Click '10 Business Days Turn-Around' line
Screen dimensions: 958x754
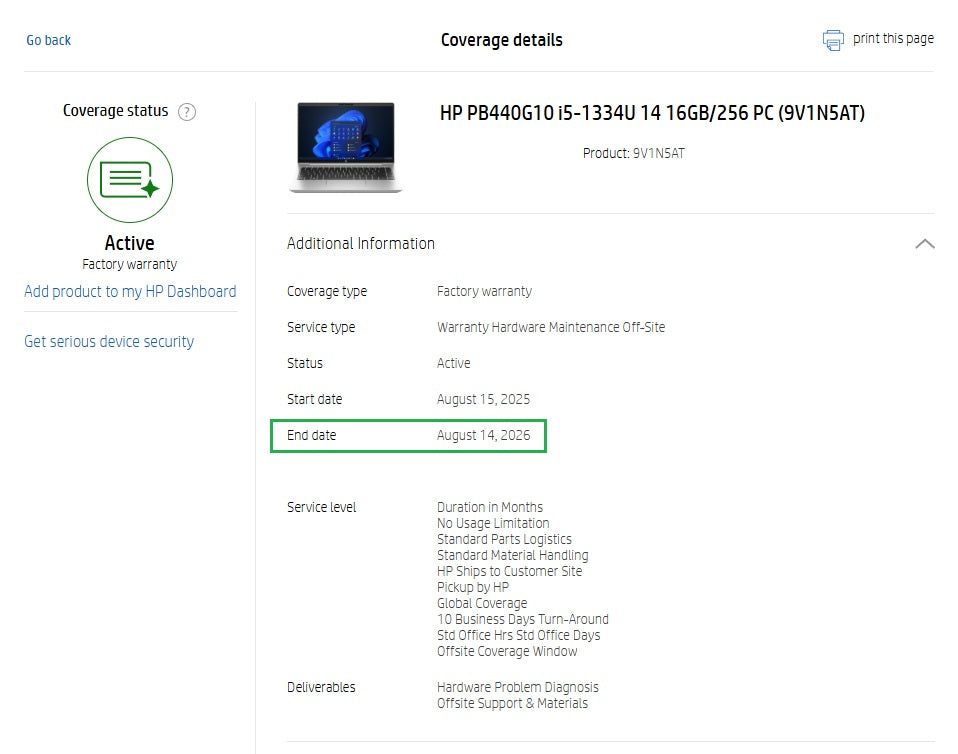coord(522,619)
